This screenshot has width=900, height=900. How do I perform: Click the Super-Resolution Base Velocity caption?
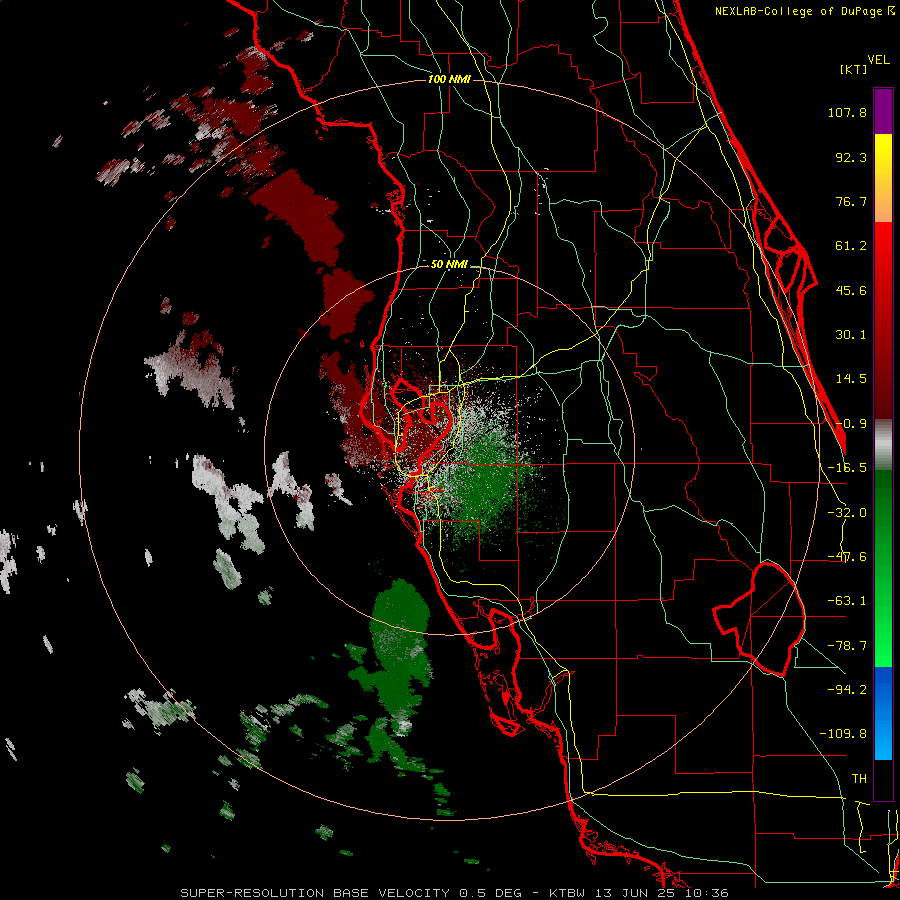click(455, 893)
